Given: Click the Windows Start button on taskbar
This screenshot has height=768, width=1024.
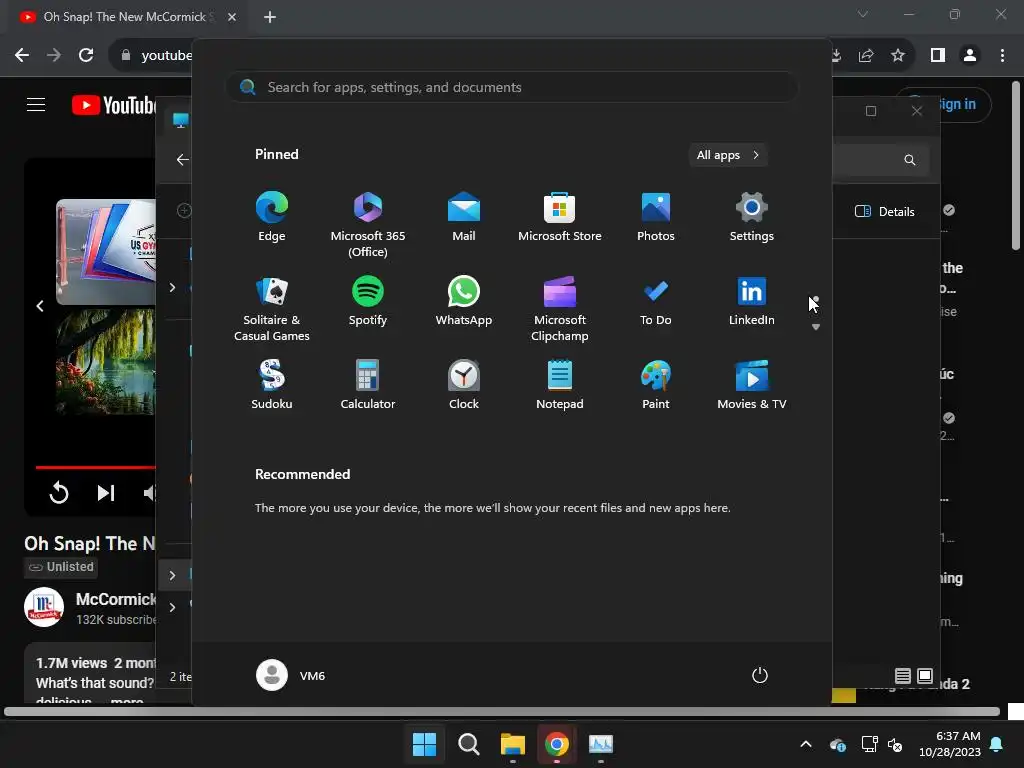Looking at the screenshot, I should (424, 744).
